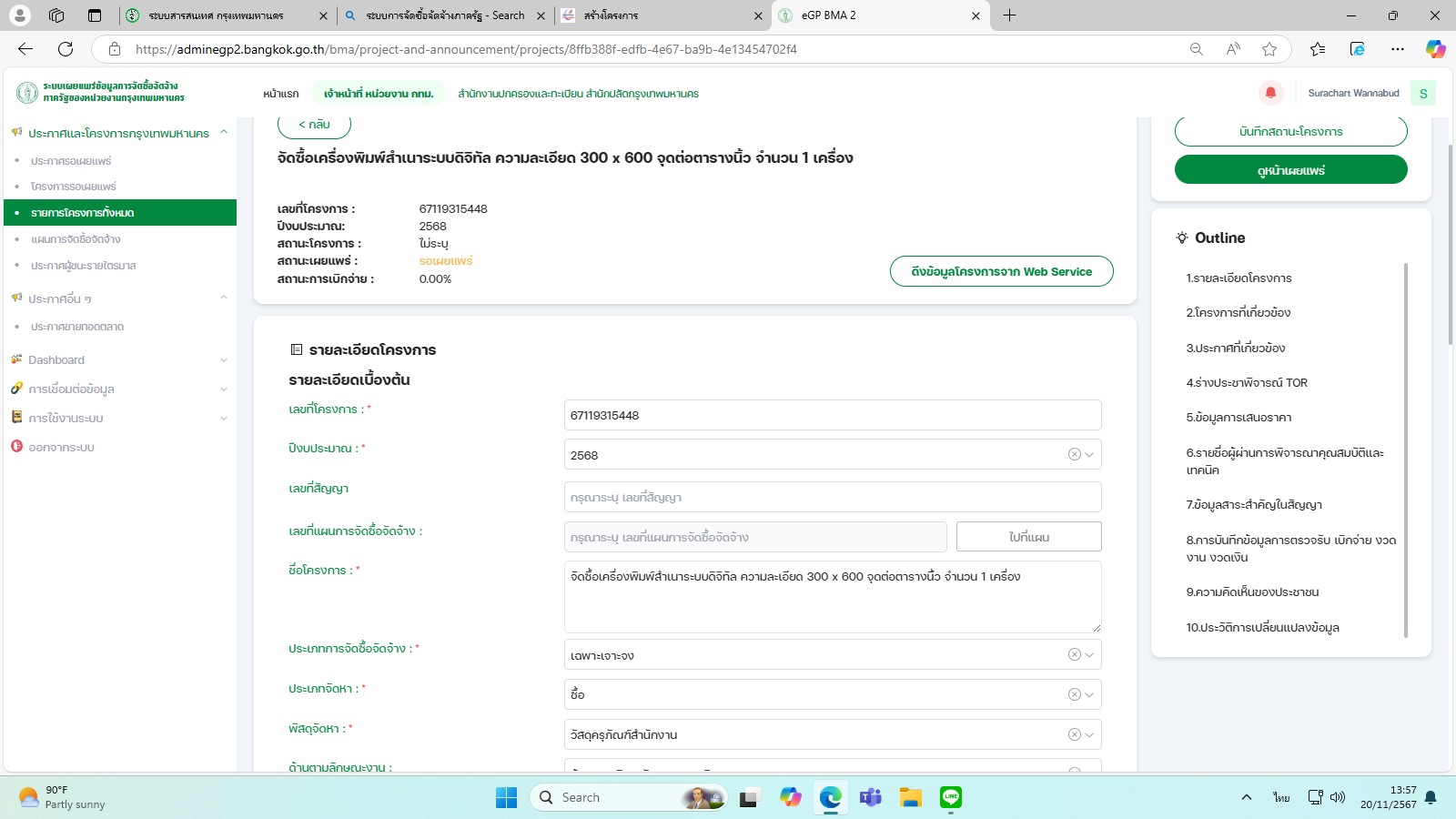Go to outline item 4 ร่างประชาพิจารณ์ TOR
Viewport: 1456px width, 819px height.
1246,383
